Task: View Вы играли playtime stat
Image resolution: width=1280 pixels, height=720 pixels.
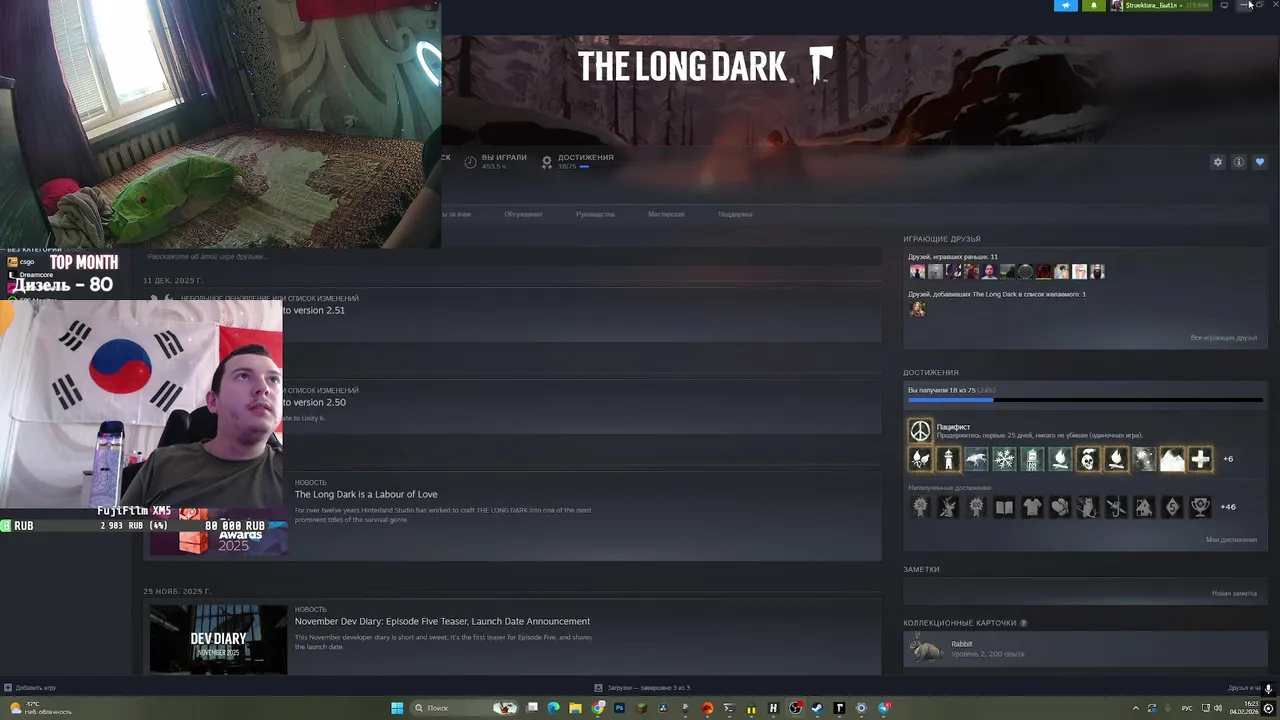Action: [495, 161]
